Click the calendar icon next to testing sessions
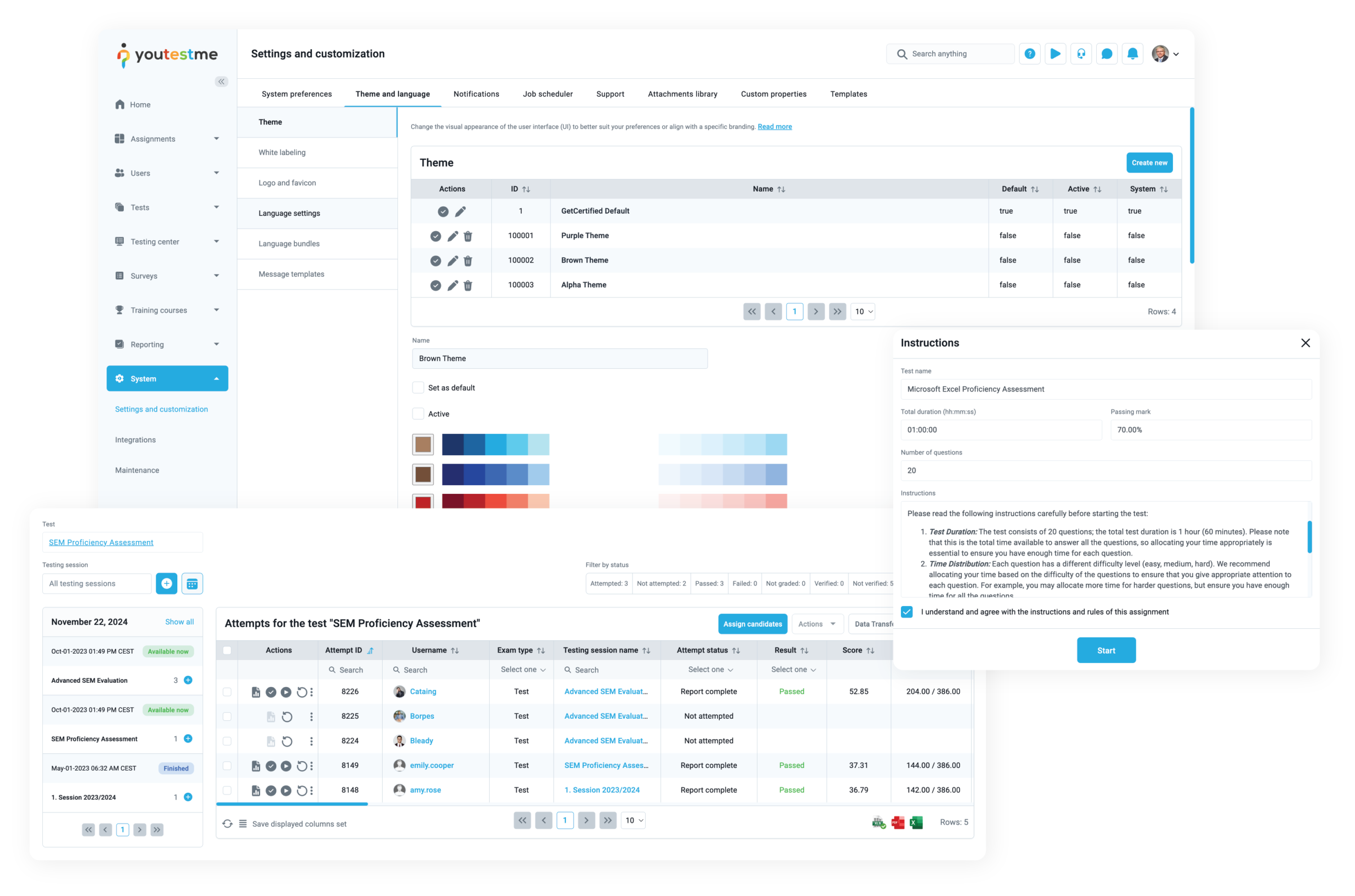This screenshot has height=896, width=1355. (x=192, y=583)
